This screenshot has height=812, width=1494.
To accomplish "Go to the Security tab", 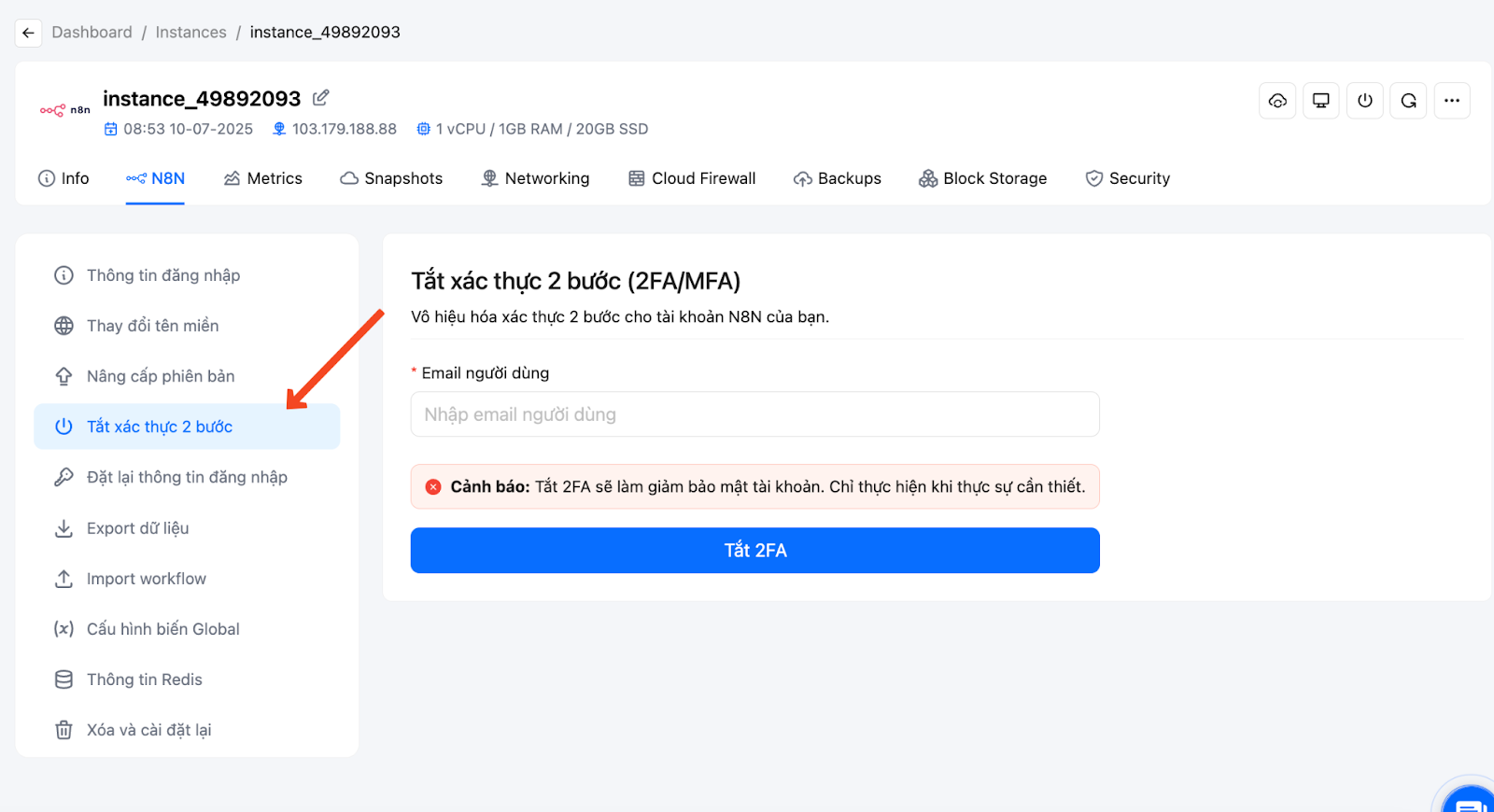I will (x=1128, y=178).
